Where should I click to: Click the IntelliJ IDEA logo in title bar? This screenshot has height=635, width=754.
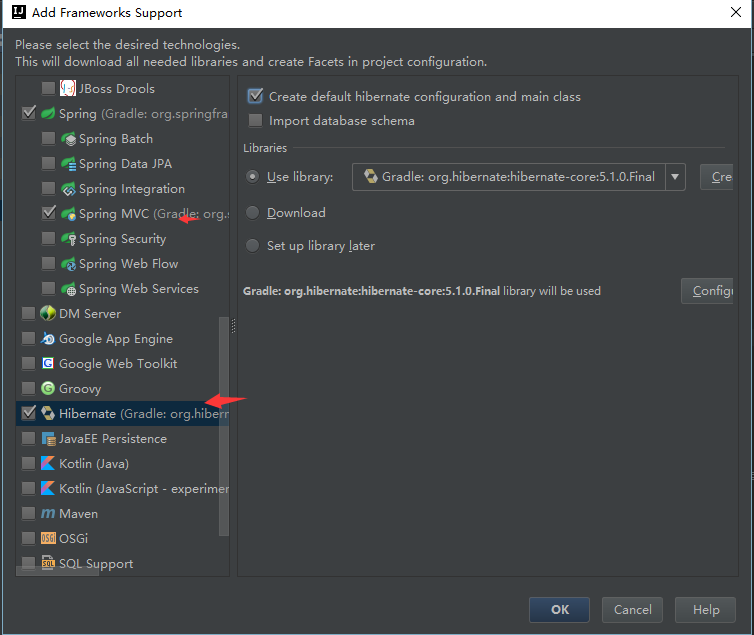pos(19,12)
